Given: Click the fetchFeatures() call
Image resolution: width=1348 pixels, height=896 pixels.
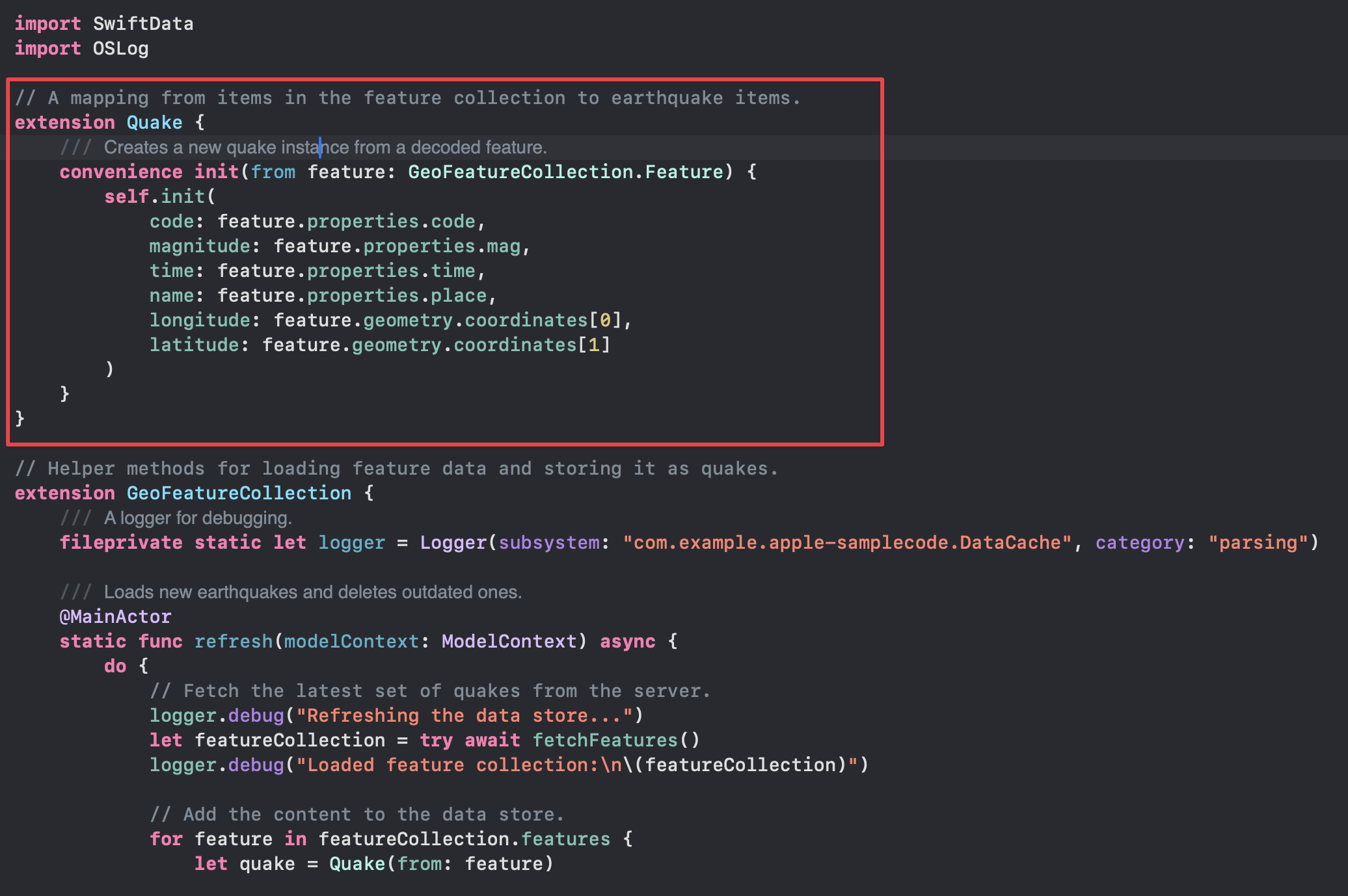Looking at the screenshot, I should point(615,740).
